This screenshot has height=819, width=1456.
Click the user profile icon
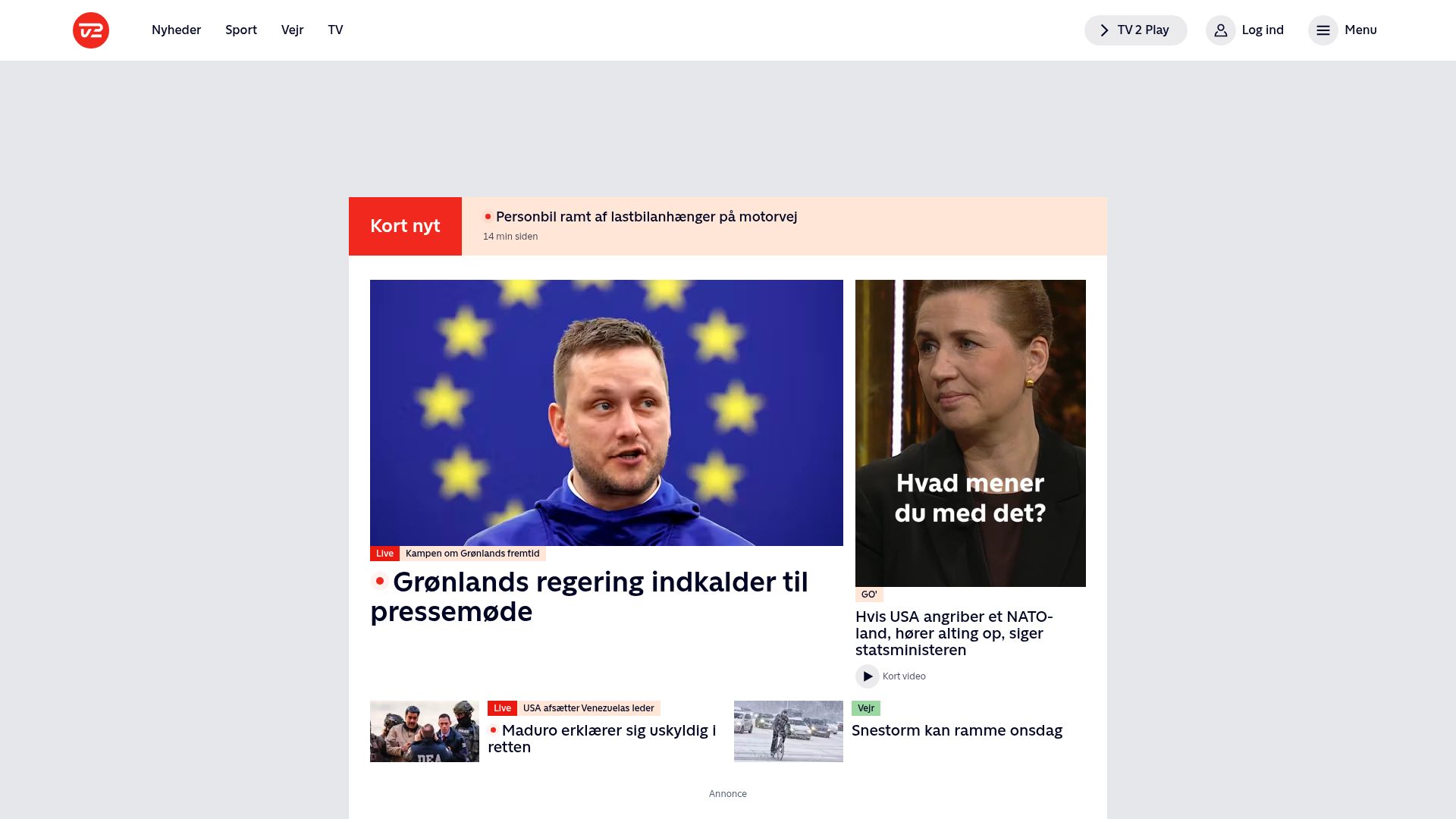pos(1220,30)
